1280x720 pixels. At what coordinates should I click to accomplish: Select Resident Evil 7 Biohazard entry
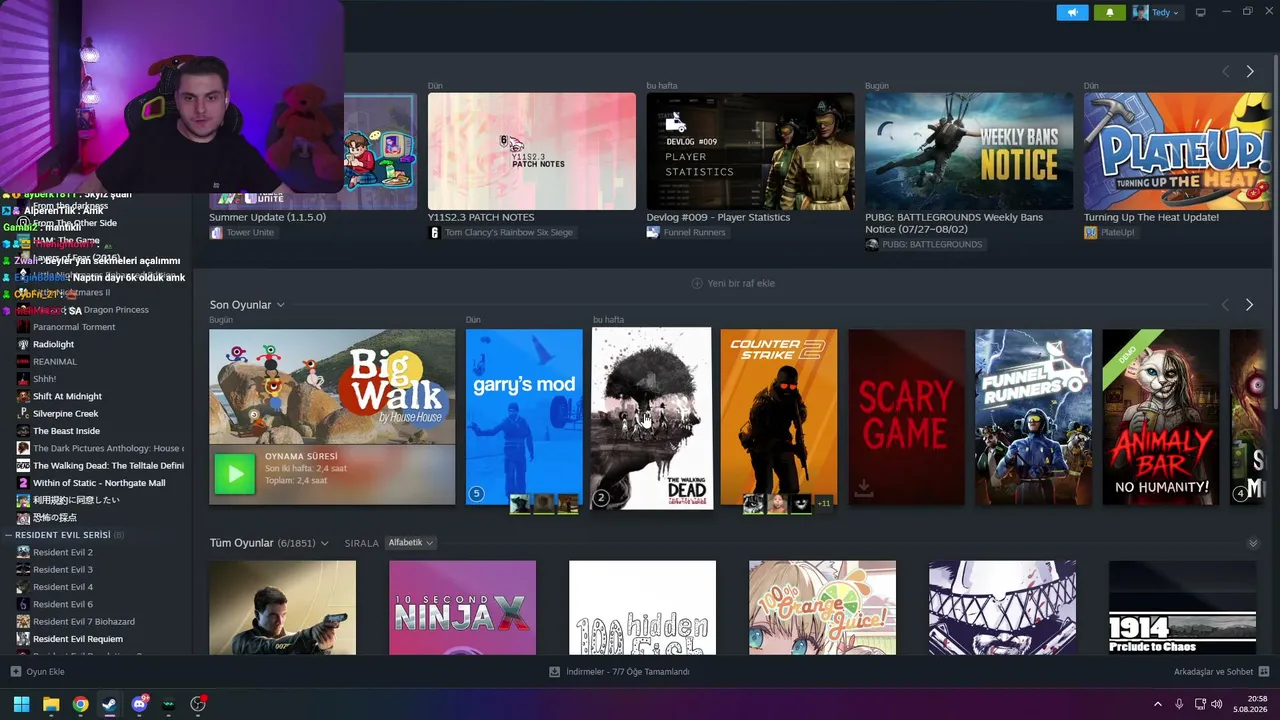click(83, 622)
